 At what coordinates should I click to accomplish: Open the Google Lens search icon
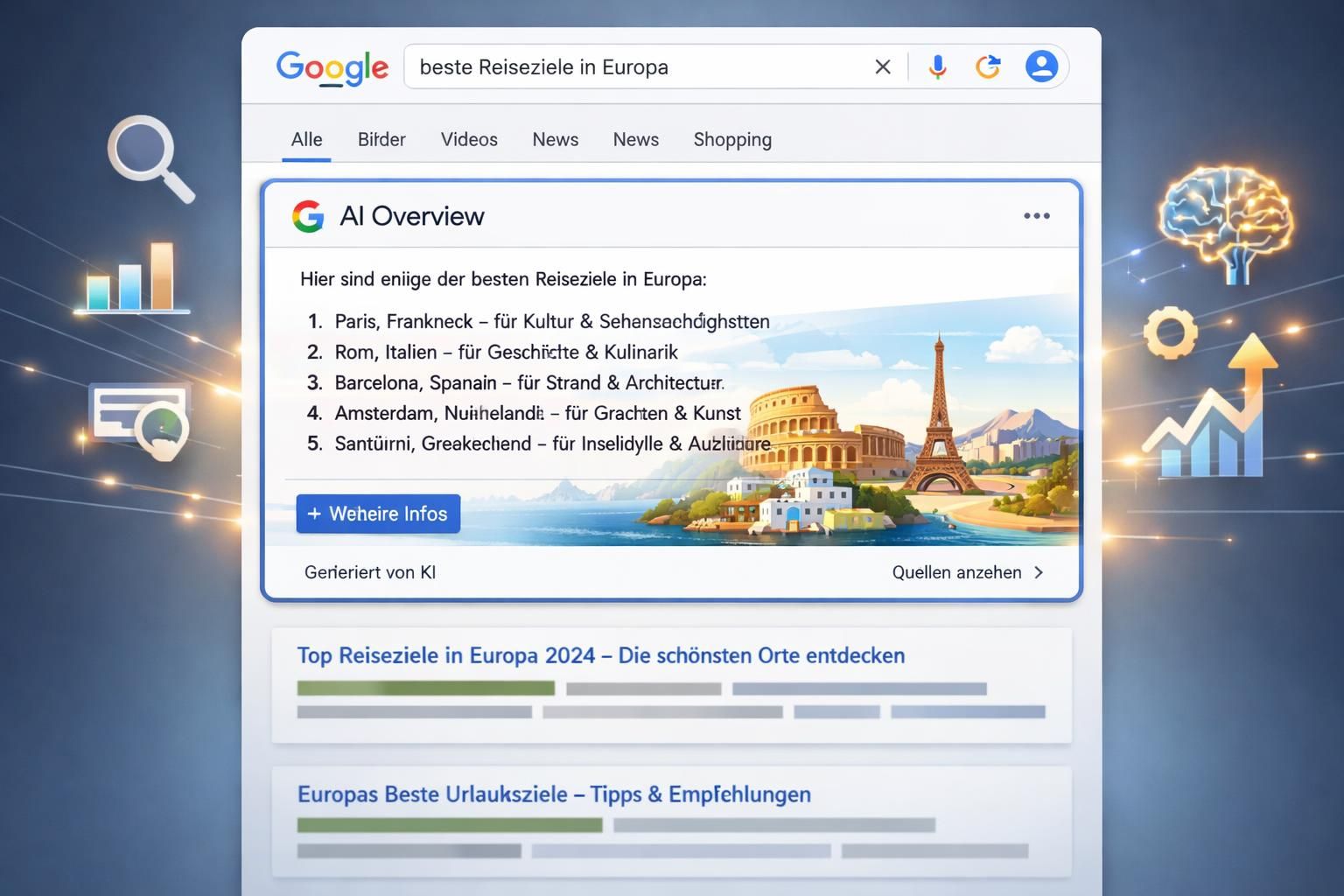pyautogui.click(x=988, y=66)
